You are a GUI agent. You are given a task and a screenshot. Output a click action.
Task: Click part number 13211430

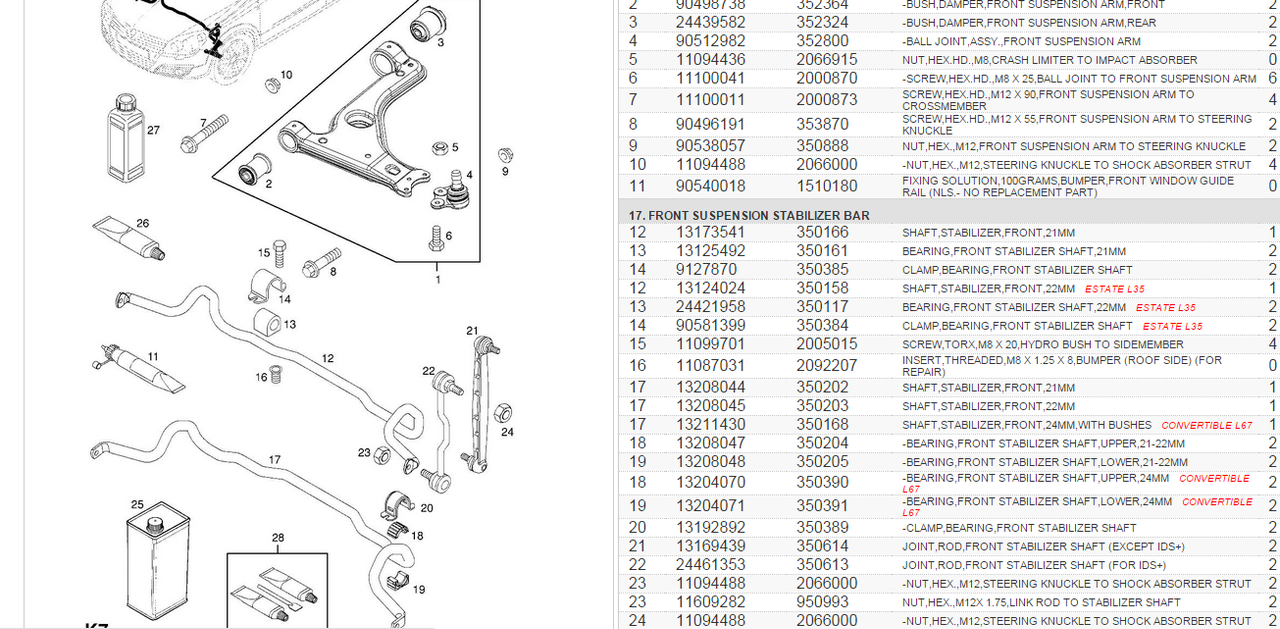[x=710, y=425]
